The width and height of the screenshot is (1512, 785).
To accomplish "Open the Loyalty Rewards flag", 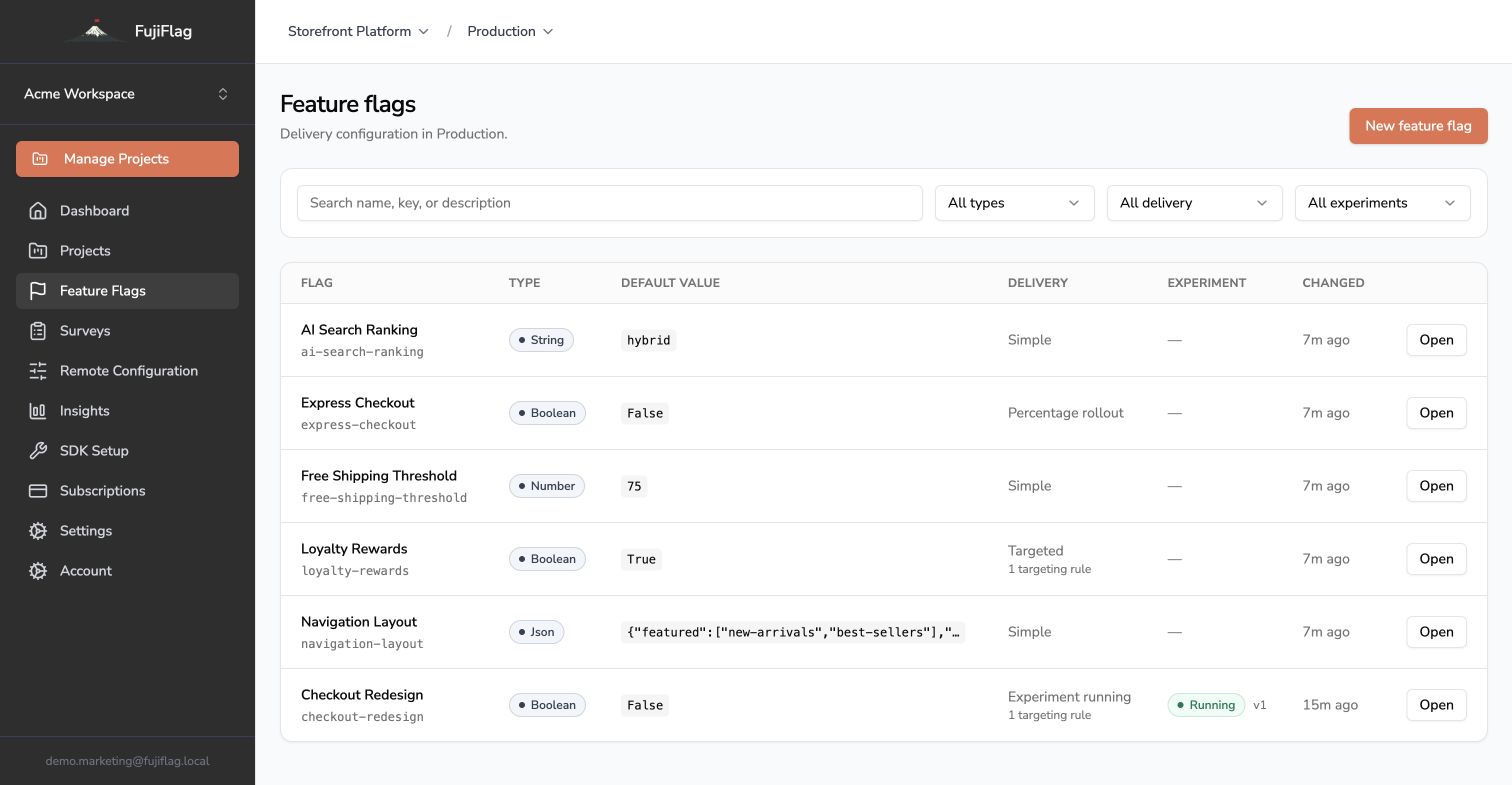I will (1436, 559).
